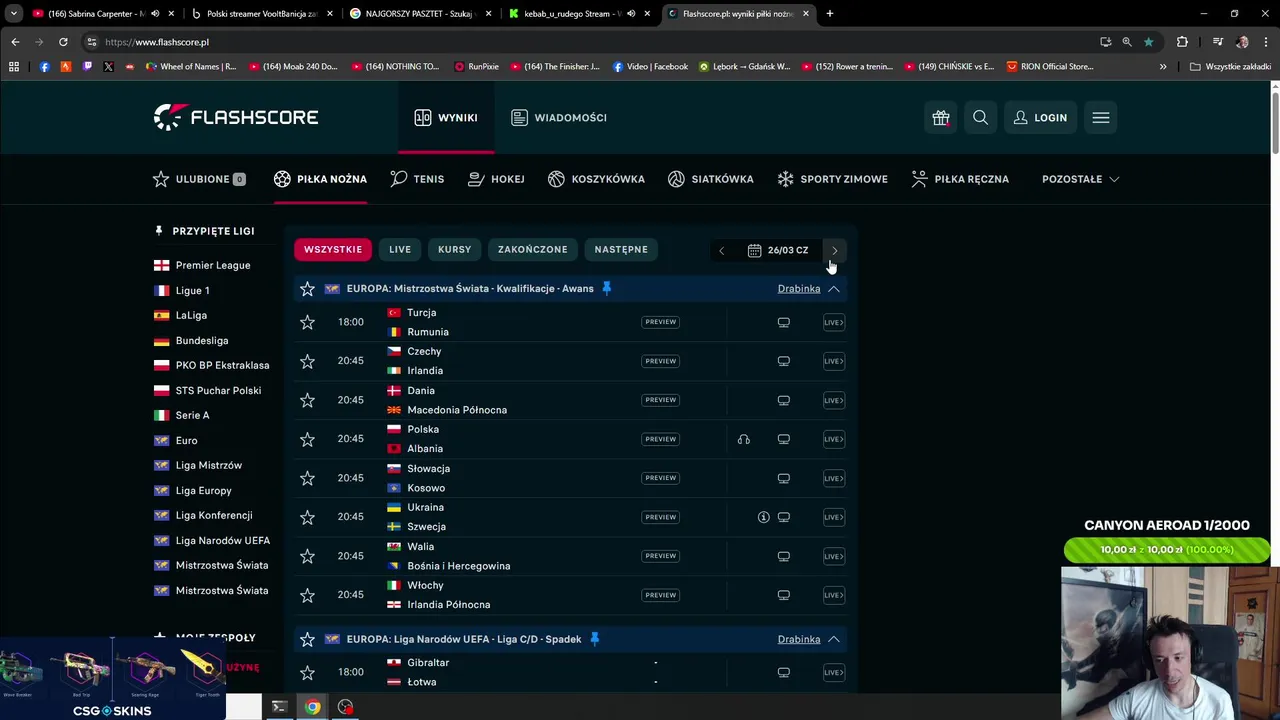Open info icon for Ukraina – Szwecja

pos(763,517)
